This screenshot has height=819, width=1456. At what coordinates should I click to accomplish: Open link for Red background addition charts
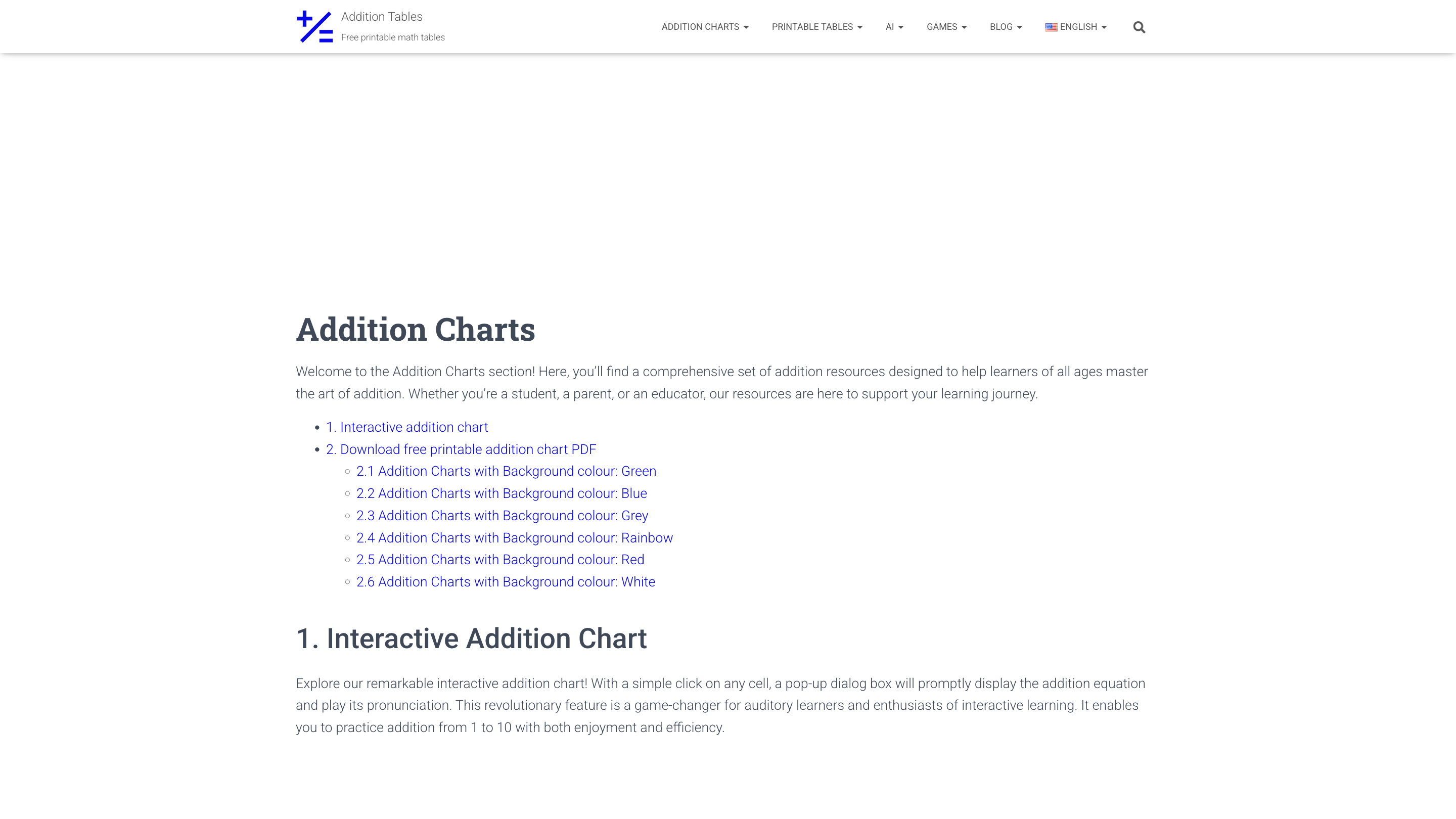(499, 560)
